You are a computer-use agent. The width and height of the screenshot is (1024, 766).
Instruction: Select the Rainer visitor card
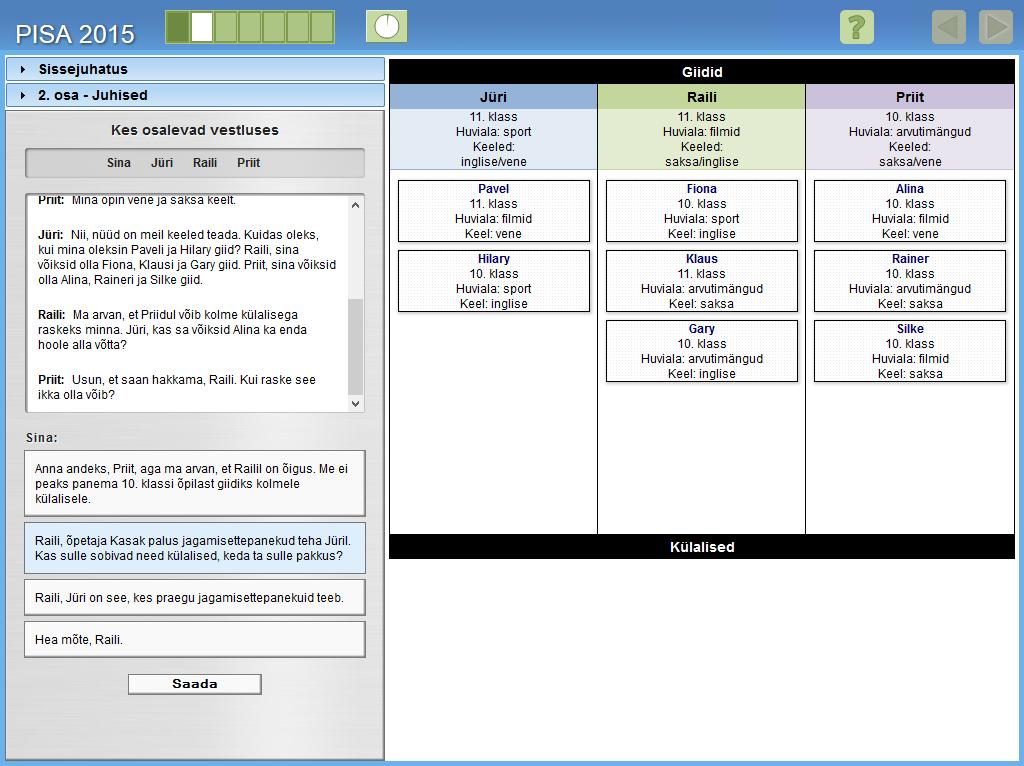(x=910, y=281)
